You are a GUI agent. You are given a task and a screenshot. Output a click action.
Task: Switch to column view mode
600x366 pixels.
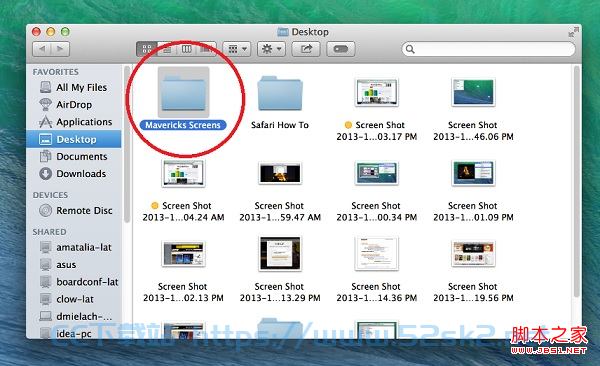tap(186, 49)
